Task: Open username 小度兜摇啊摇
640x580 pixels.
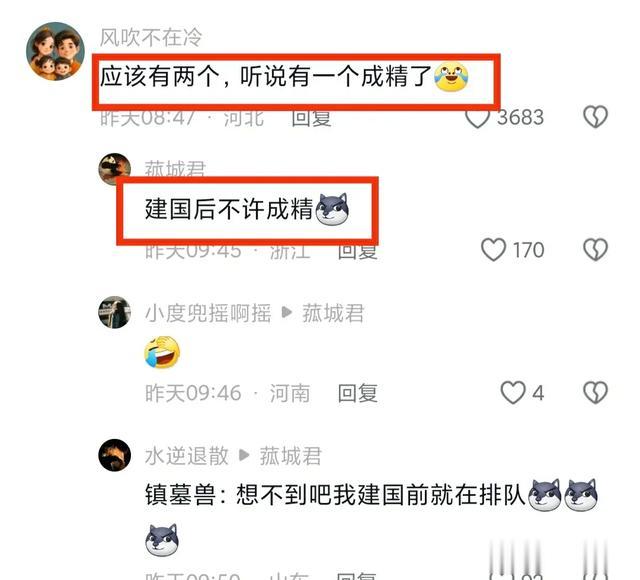Action: (x=208, y=313)
